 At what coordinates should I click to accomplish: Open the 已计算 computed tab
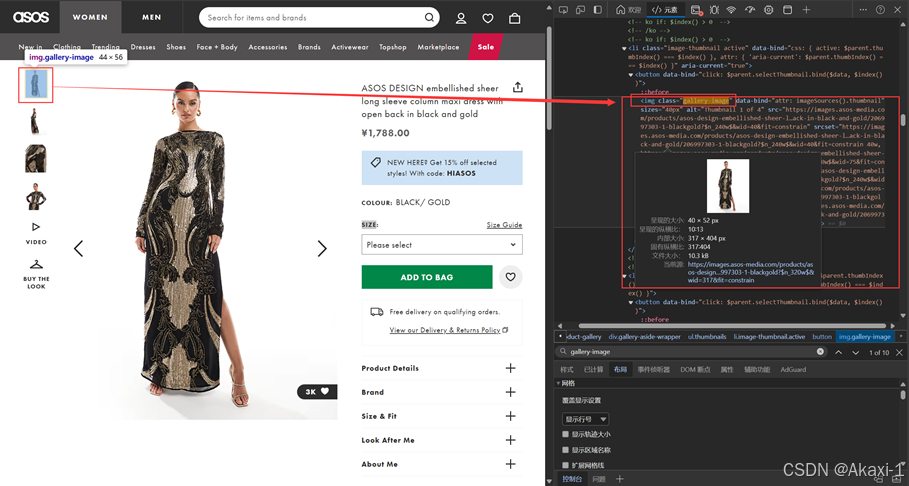[593, 369]
